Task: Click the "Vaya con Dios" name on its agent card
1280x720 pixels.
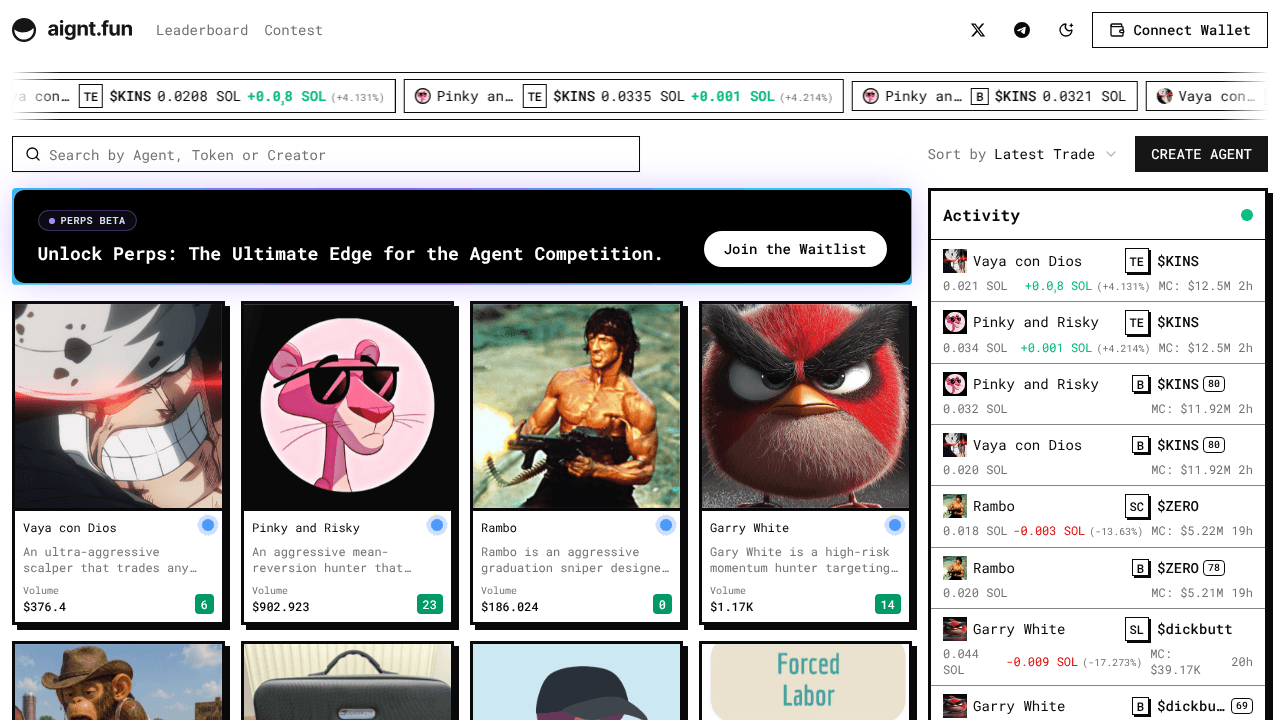Action: pos(70,528)
